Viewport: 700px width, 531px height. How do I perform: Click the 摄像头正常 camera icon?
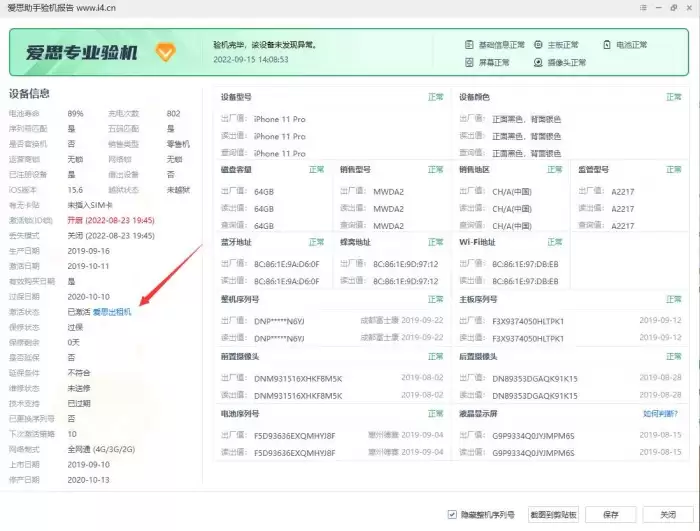[538, 63]
